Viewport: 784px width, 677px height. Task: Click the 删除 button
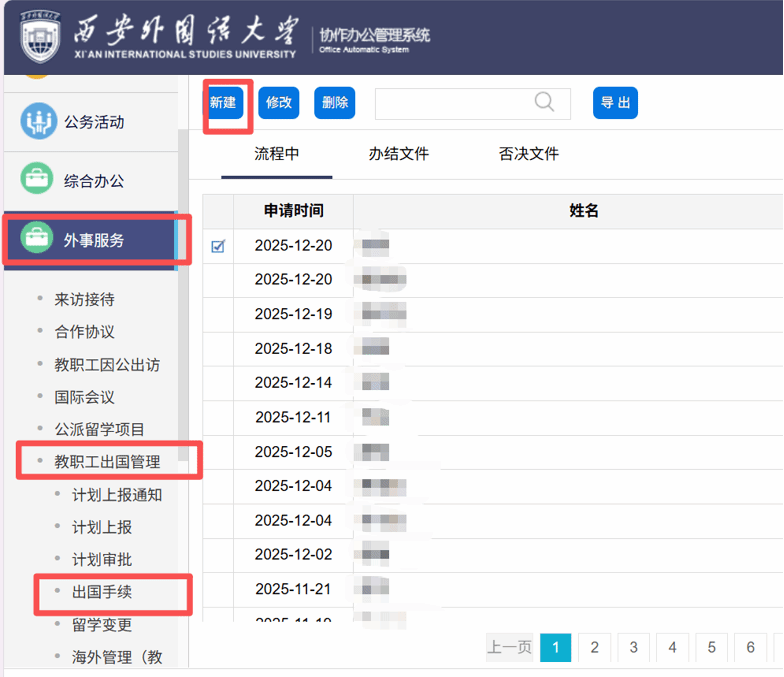(x=335, y=103)
